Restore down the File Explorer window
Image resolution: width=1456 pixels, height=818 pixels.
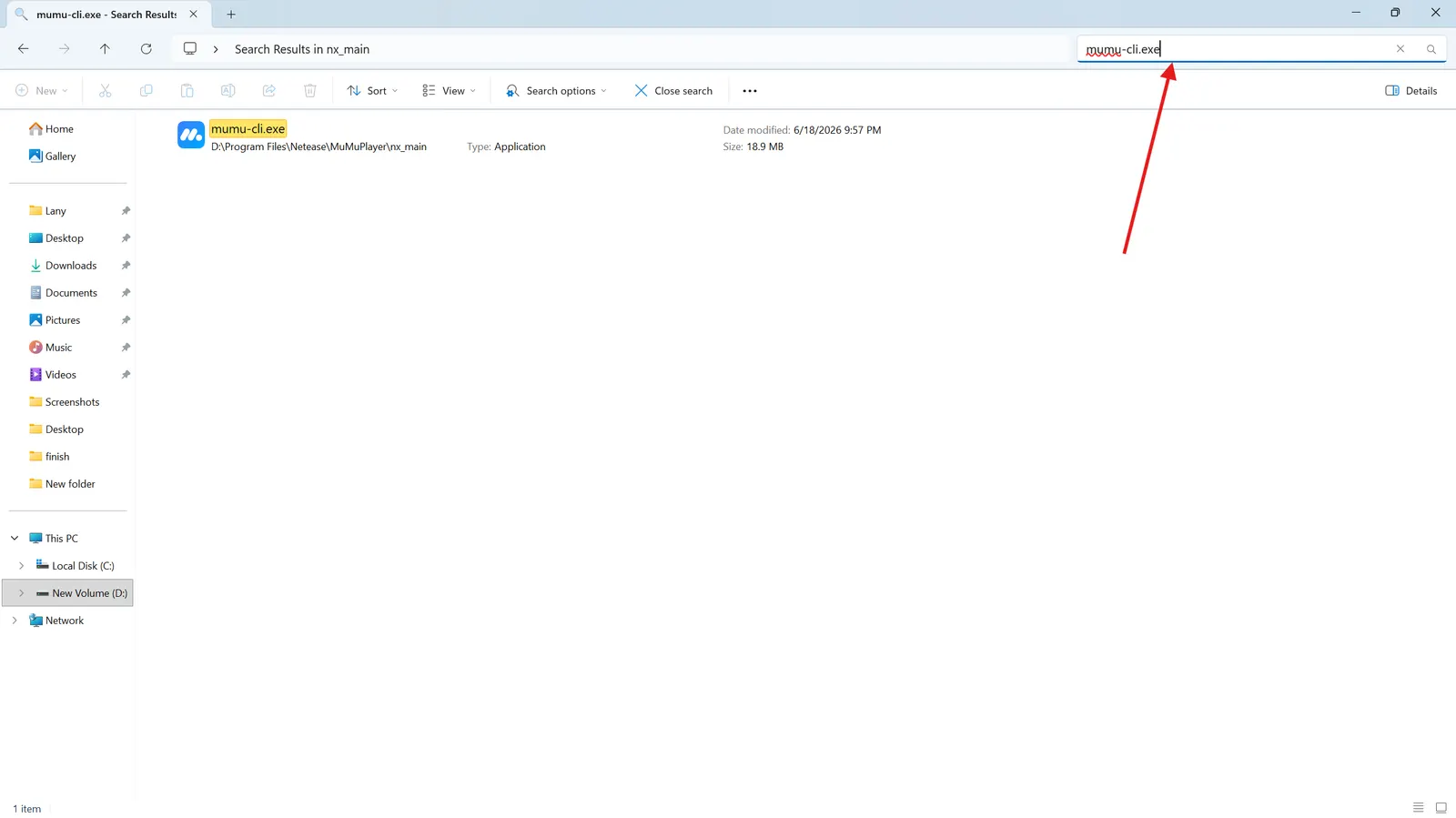[x=1395, y=13]
